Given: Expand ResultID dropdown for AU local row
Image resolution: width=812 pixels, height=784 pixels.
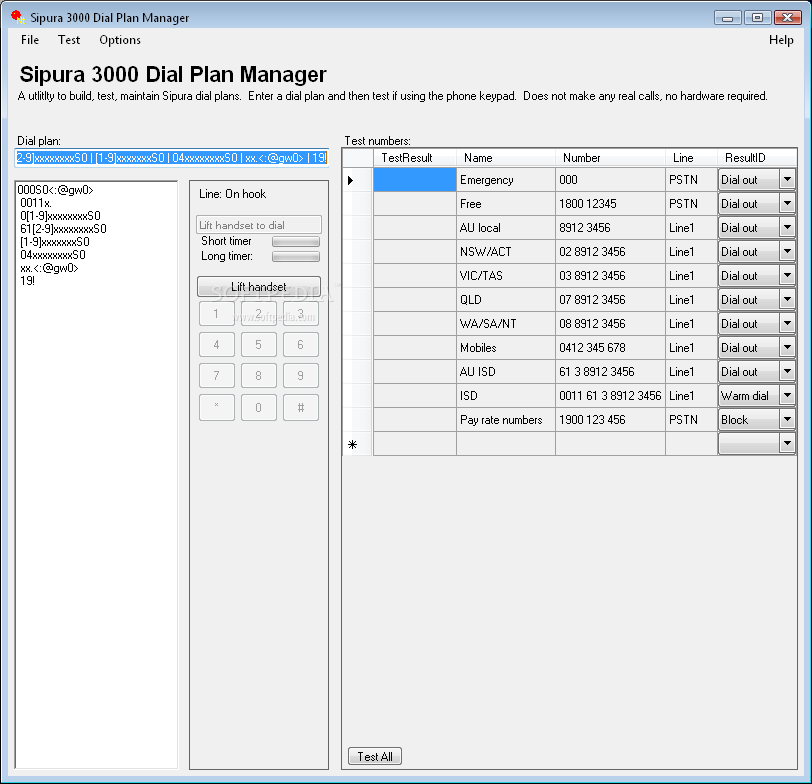Looking at the screenshot, I should 787,227.
